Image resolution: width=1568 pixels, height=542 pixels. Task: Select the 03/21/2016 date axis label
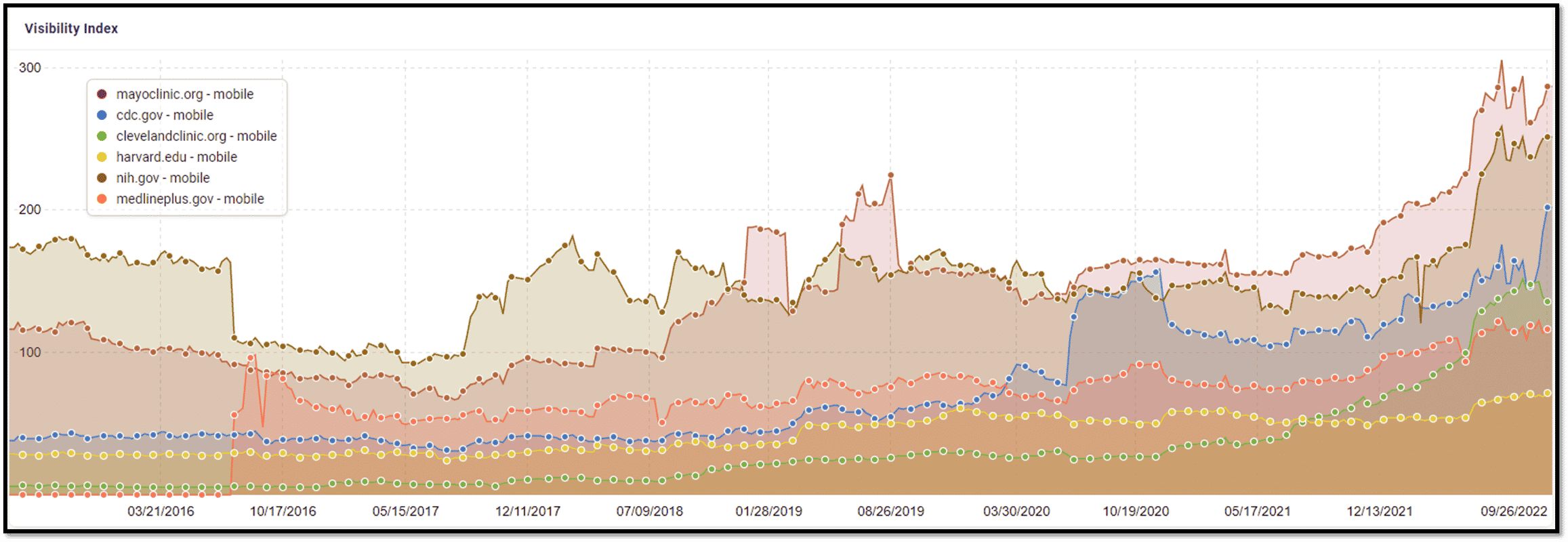coord(161,512)
